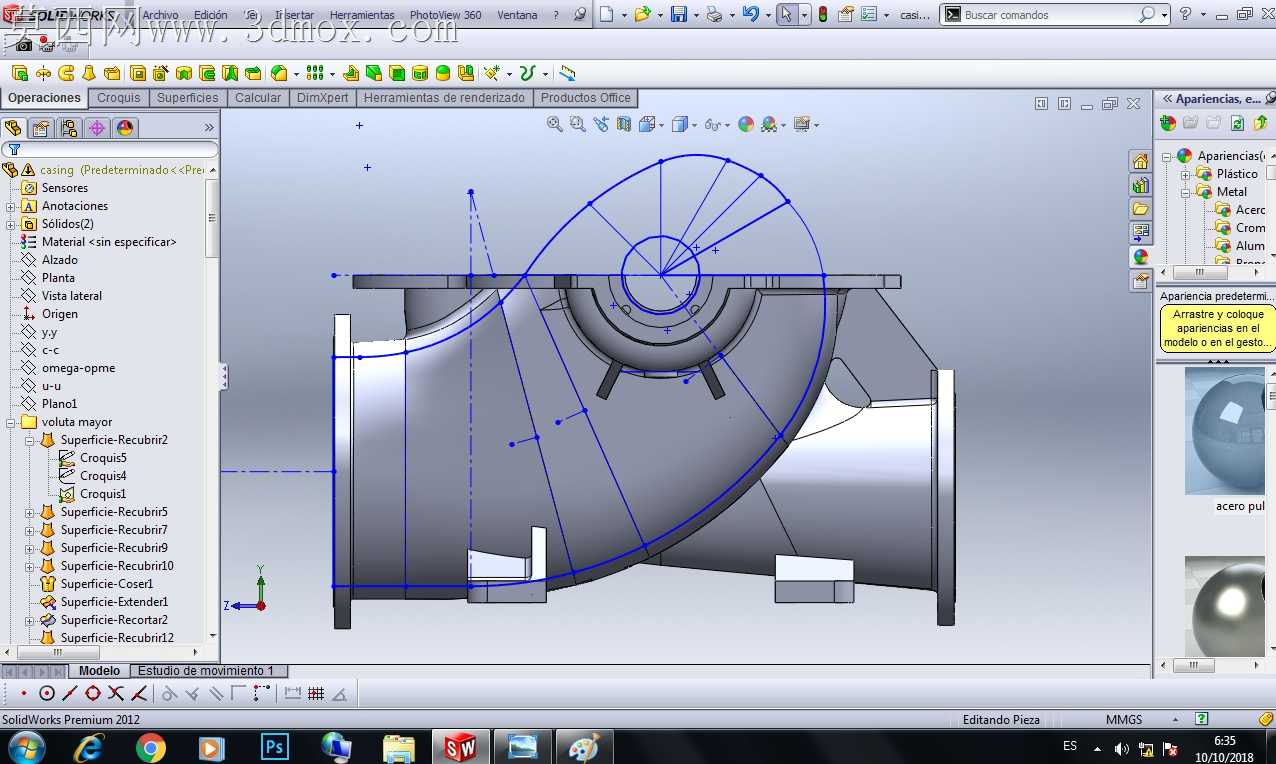This screenshot has width=1276, height=764.
Task: Open the Display Style dropdown arrow
Action: click(x=694, y=126)
